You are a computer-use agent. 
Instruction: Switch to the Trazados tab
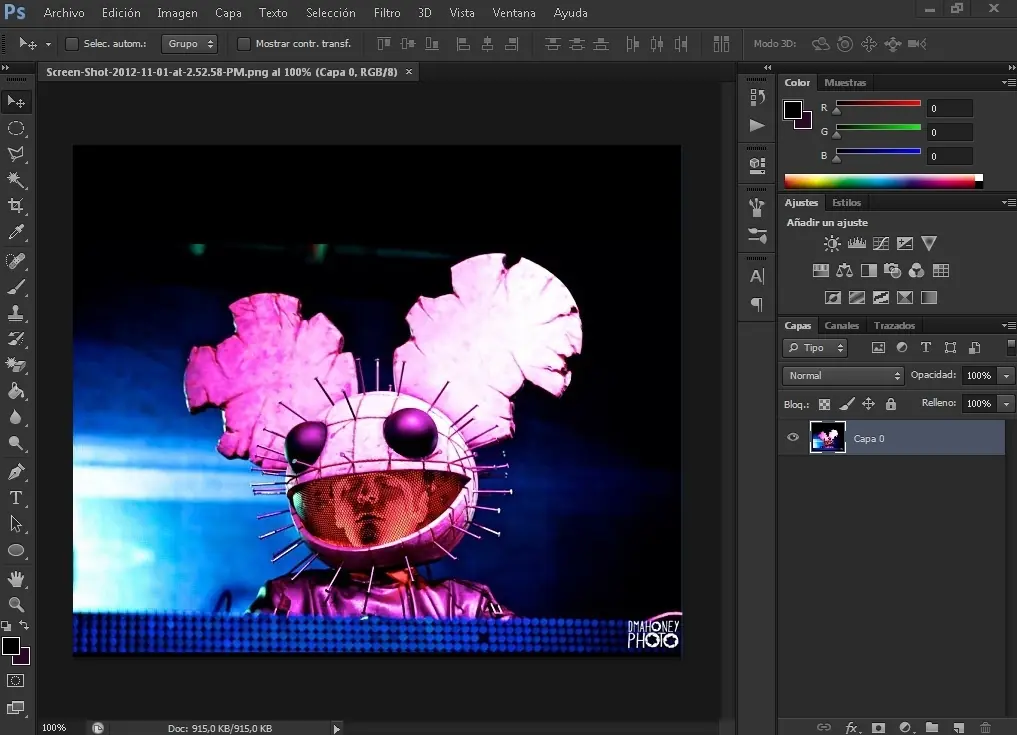[x=894, y=326]
